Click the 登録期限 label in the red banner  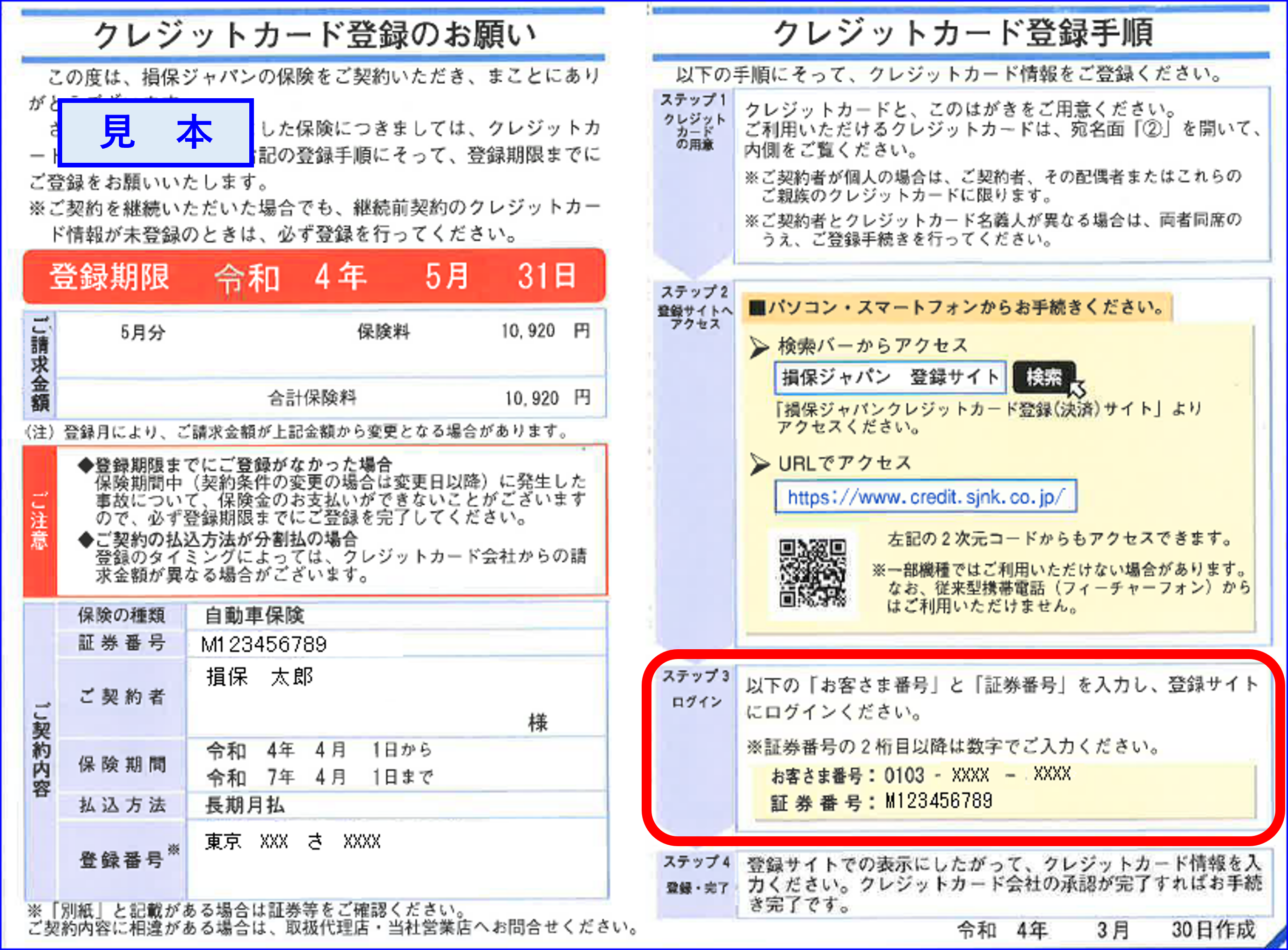(x=109, y=276)
